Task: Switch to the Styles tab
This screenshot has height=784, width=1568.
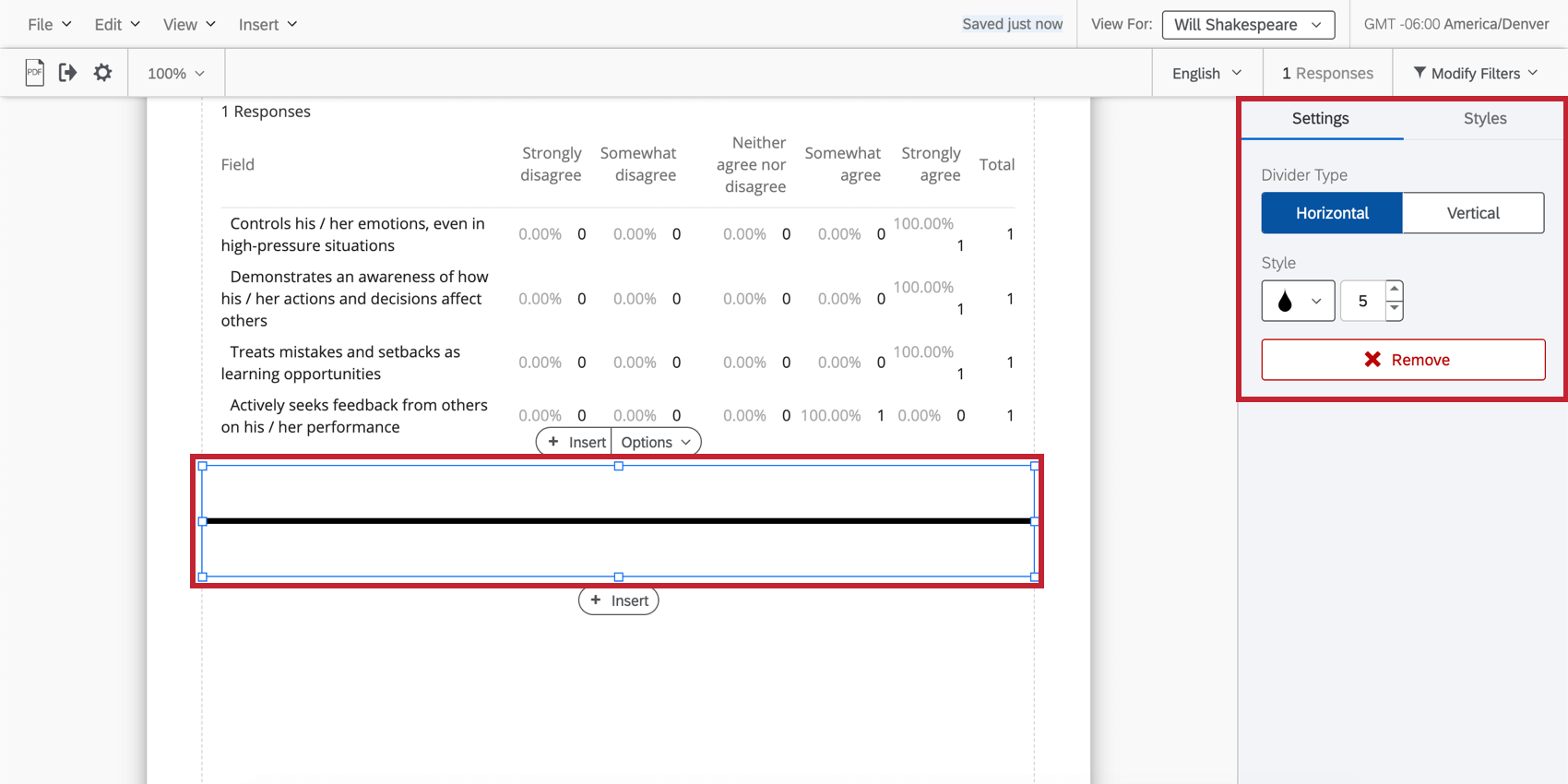Action: pyautogui.click(x=1484, y=119)
